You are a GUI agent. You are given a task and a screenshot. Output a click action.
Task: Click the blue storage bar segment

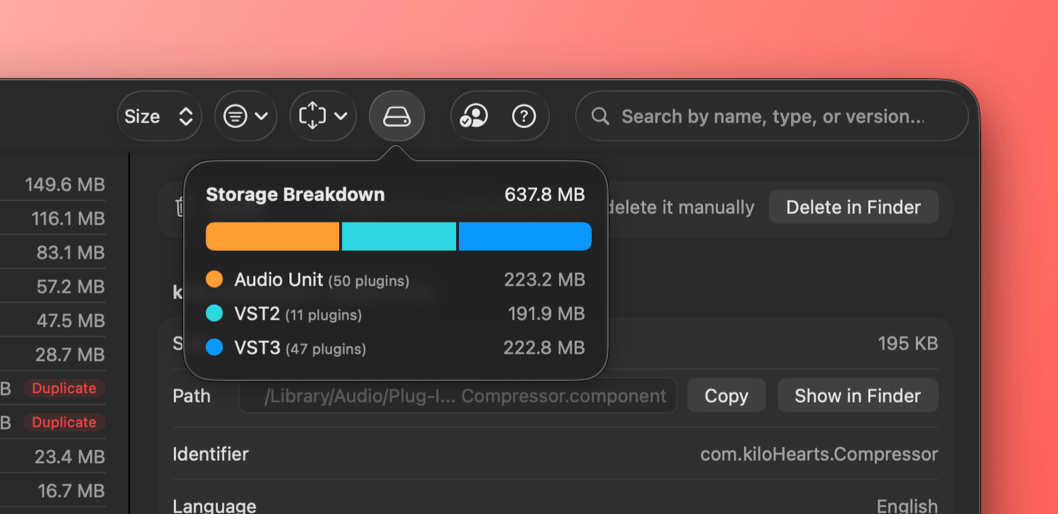524,236
